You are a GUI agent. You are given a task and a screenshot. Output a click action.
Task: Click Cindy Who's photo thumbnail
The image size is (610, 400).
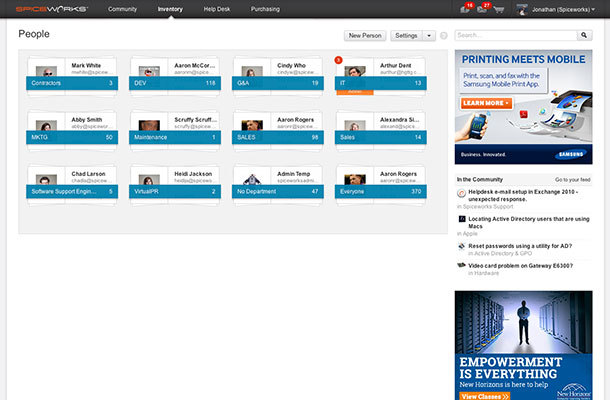(252, 71)
